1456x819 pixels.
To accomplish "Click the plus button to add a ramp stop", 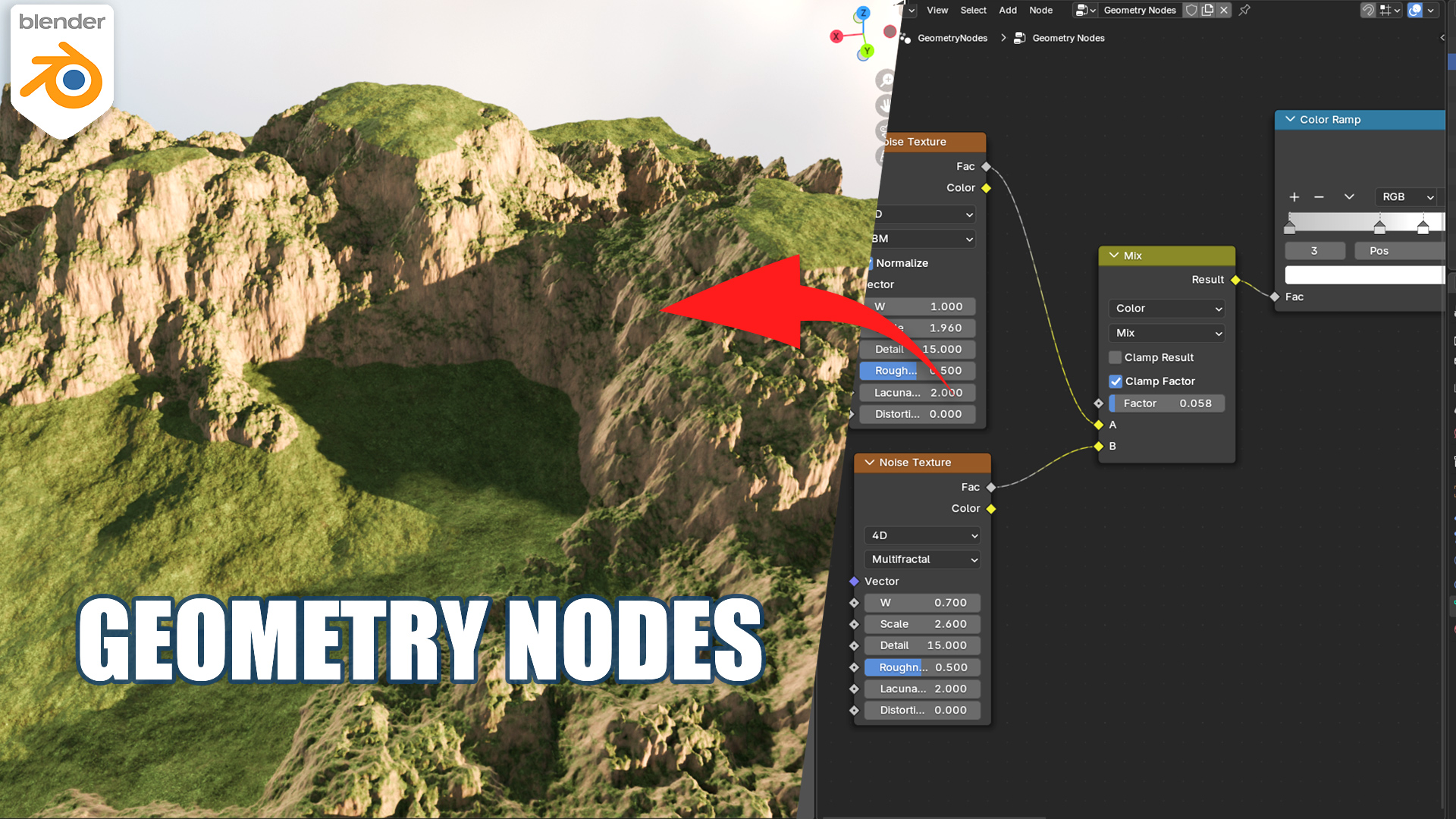I will click(x=1294, y=196).
